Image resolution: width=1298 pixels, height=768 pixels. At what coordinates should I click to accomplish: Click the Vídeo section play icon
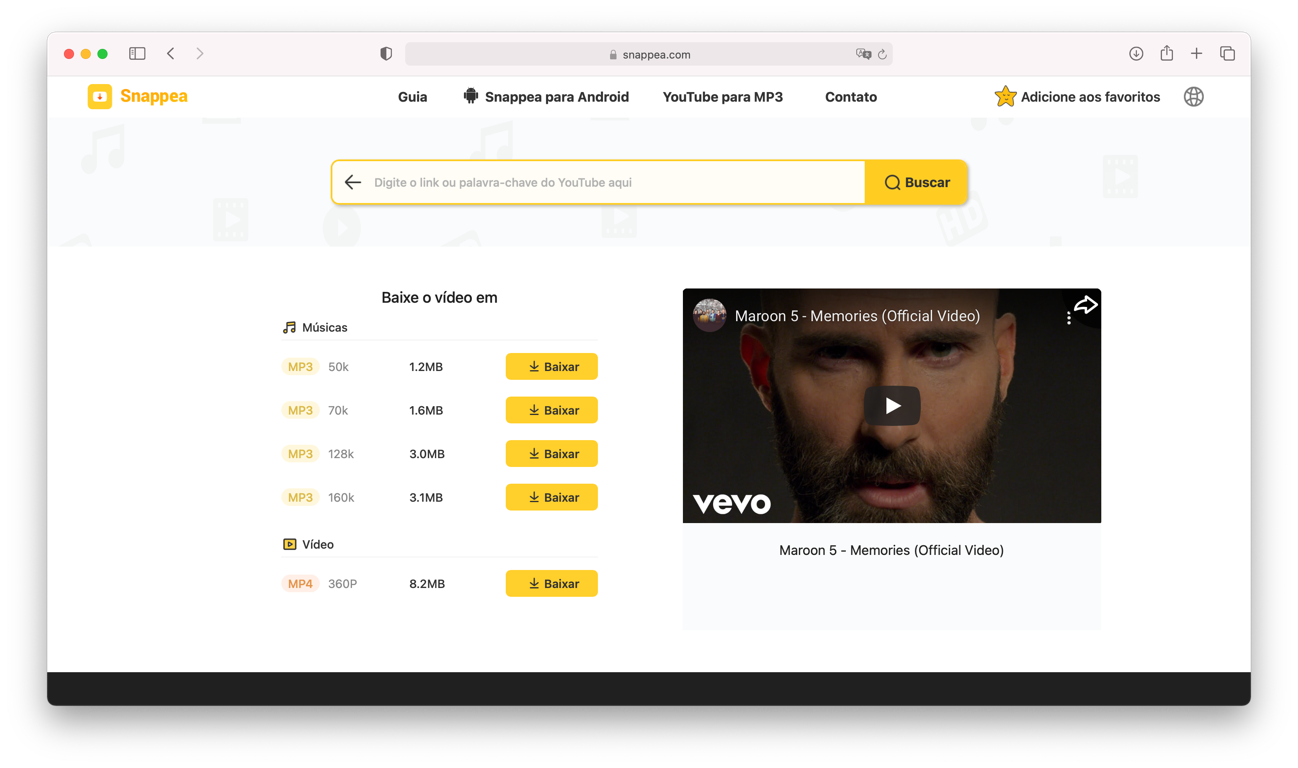(x=289, y=544)
